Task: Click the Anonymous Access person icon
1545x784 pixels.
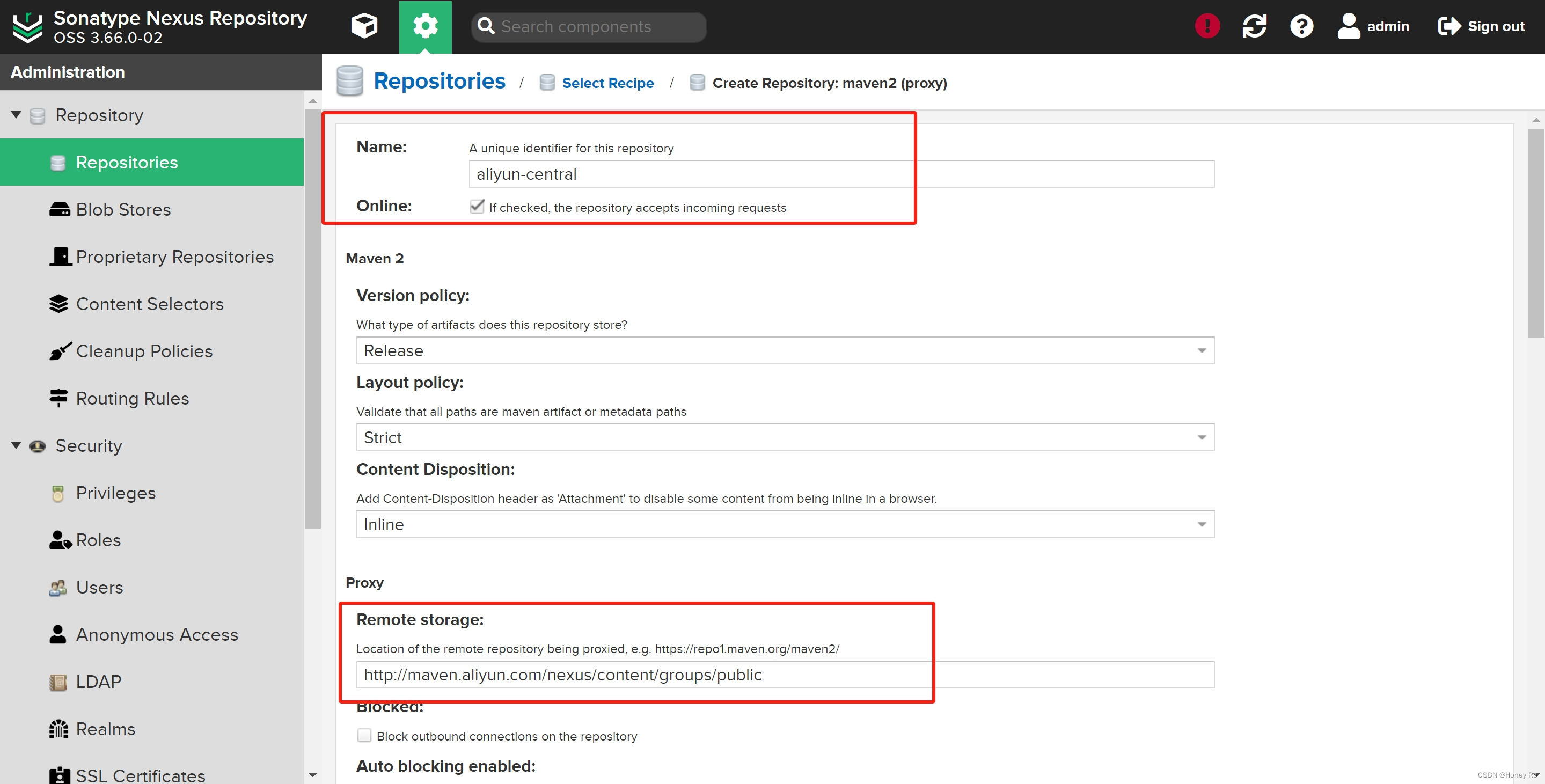Action: click(x=57, y=634)
